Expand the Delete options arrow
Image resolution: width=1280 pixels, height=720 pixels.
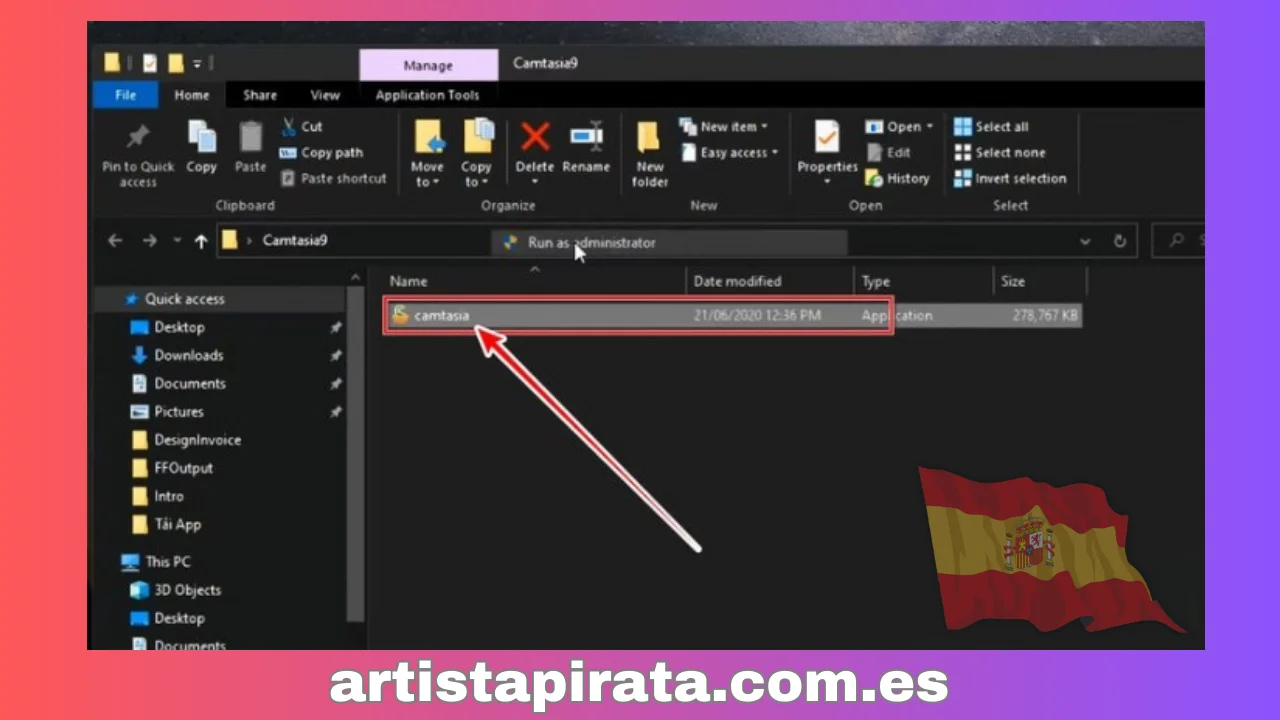point(535,182)
